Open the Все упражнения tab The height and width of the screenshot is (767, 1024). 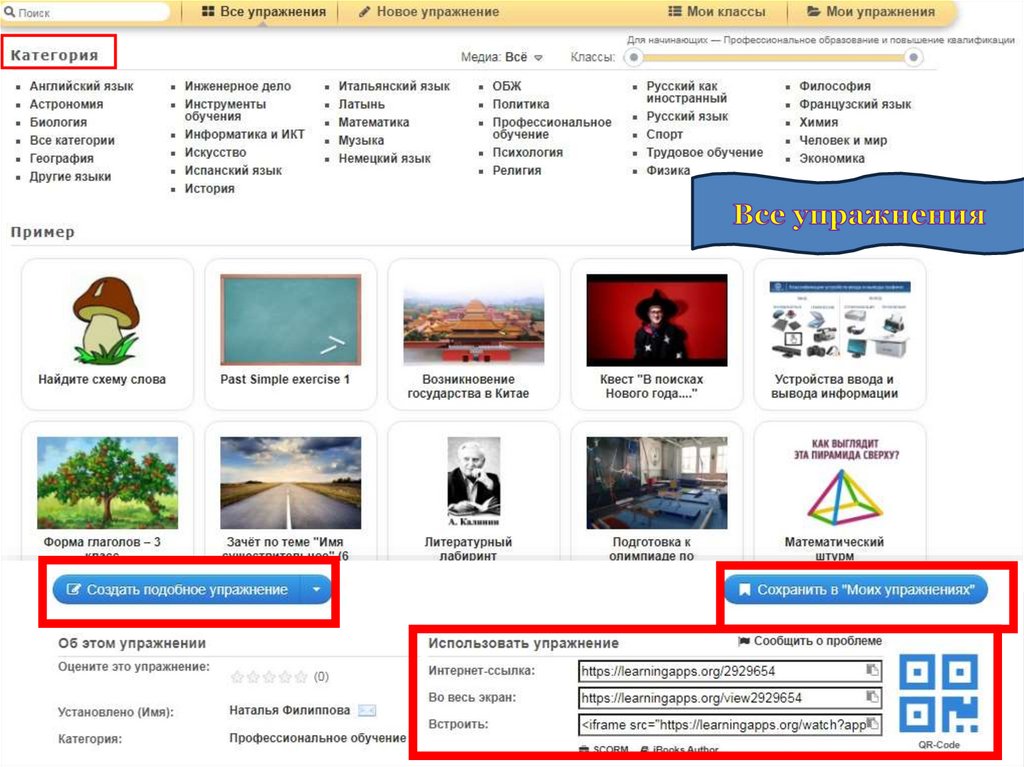(263, 12)
